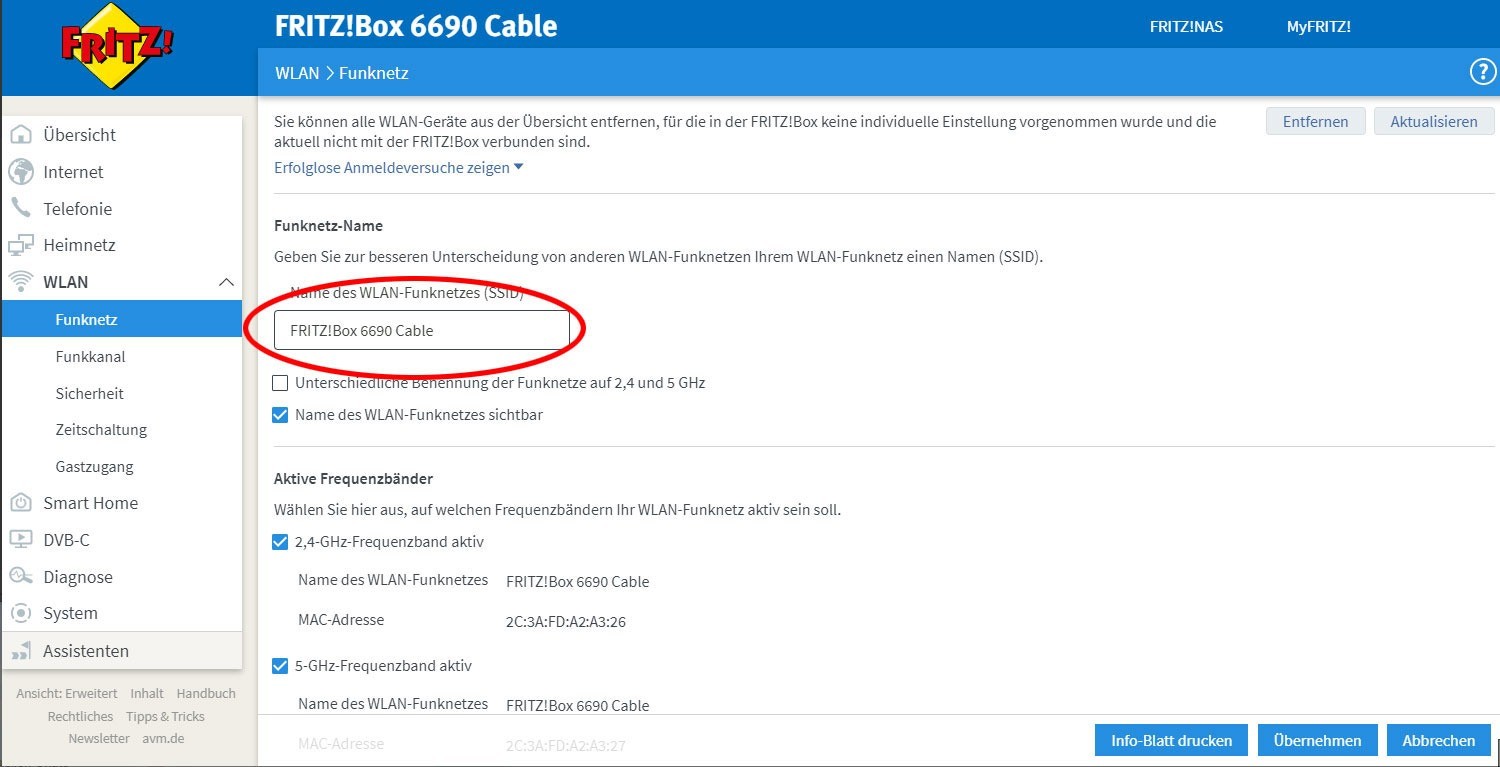
Task: Click the 'Funknetz-Name' section heading
Action: click(x=328, y=226)
